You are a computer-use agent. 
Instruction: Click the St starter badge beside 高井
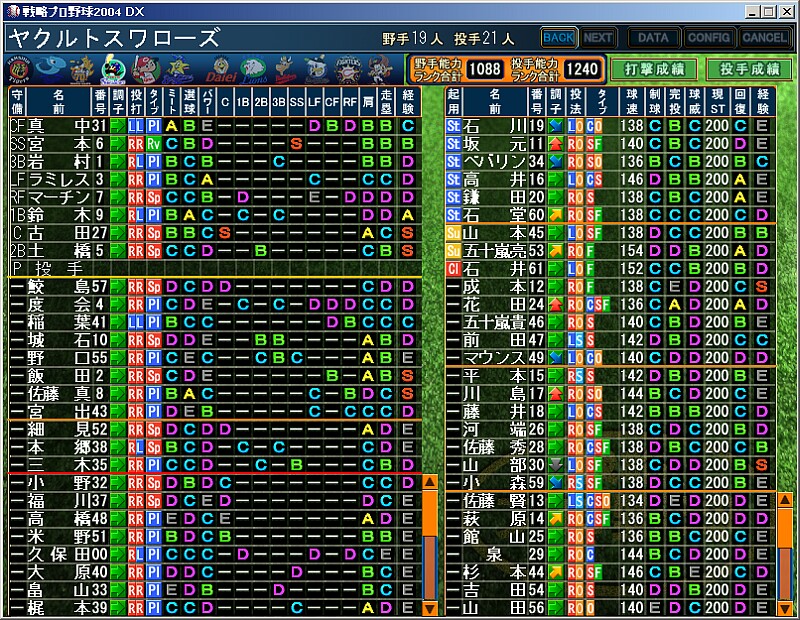click(x=453, y=180)
